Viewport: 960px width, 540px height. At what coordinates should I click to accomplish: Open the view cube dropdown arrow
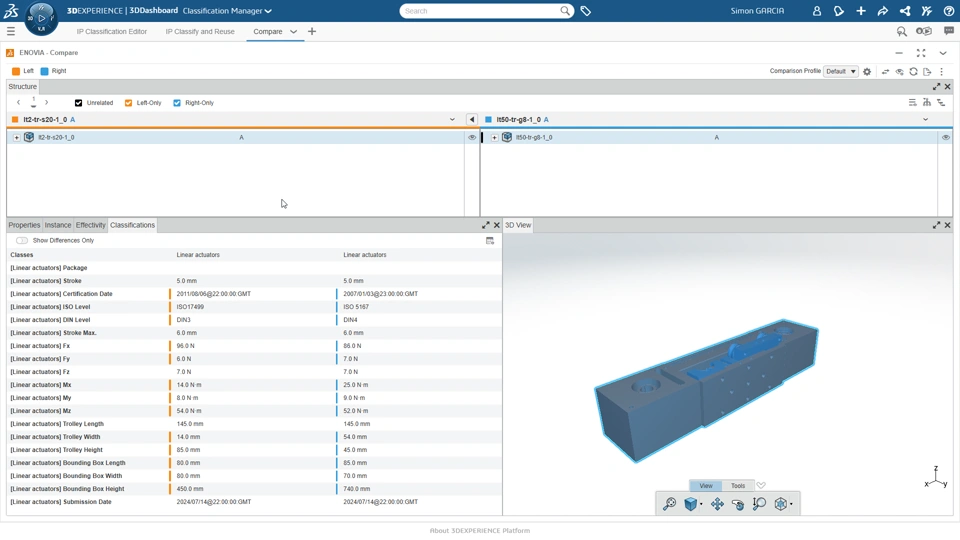point(701,504)
